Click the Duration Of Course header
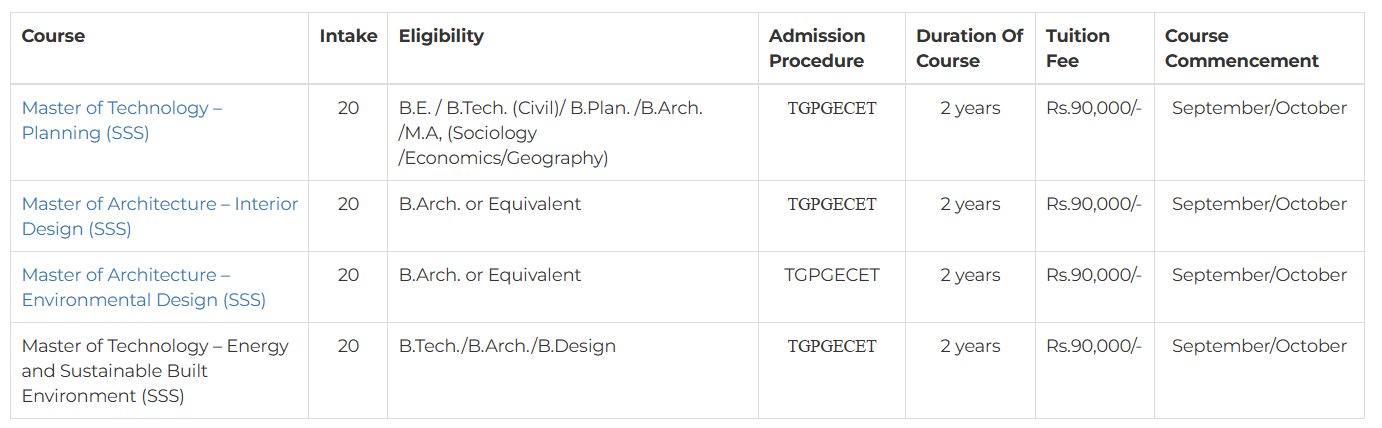 969,48
